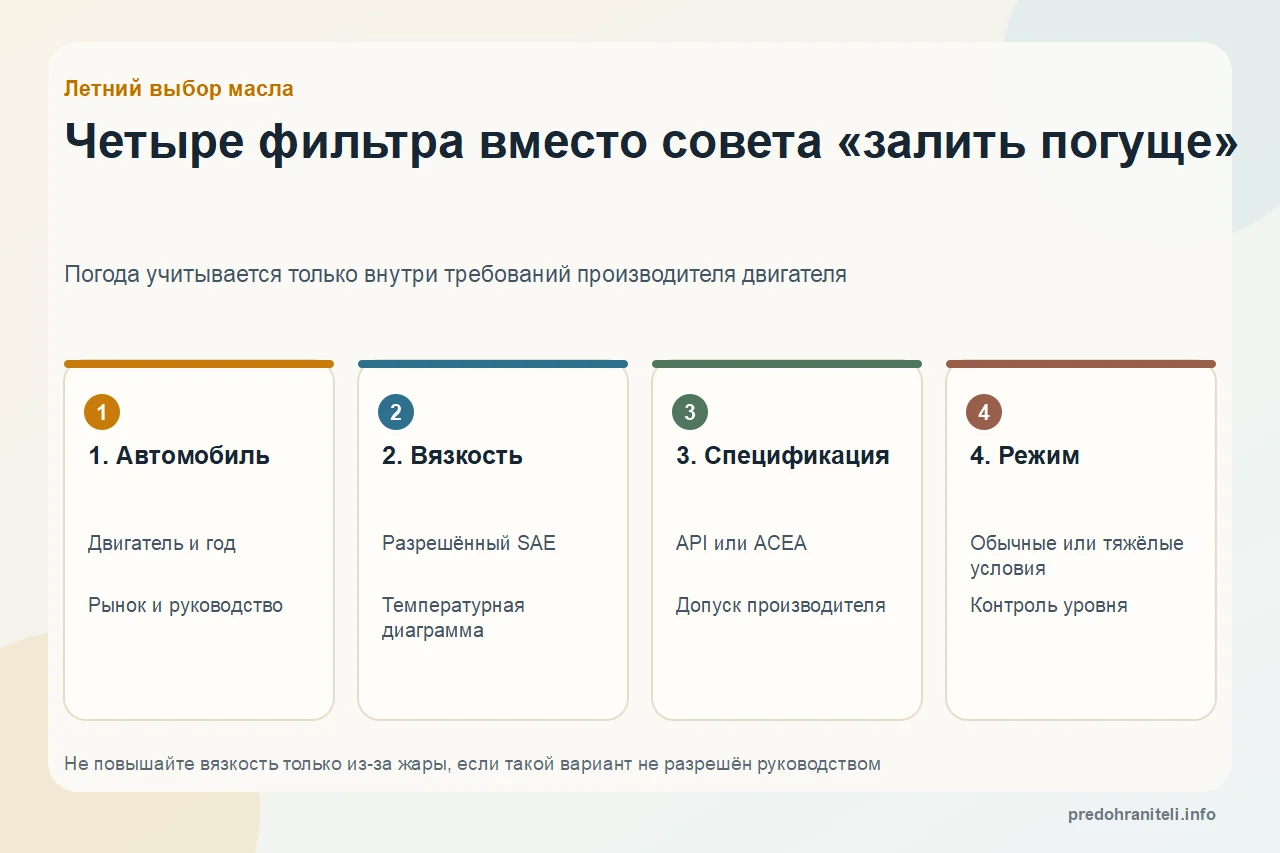Image resolution: width=1280 pixels, height=853 pixels.
Task: Click the orange number 1 badge
Action: [x=102, y=412]
